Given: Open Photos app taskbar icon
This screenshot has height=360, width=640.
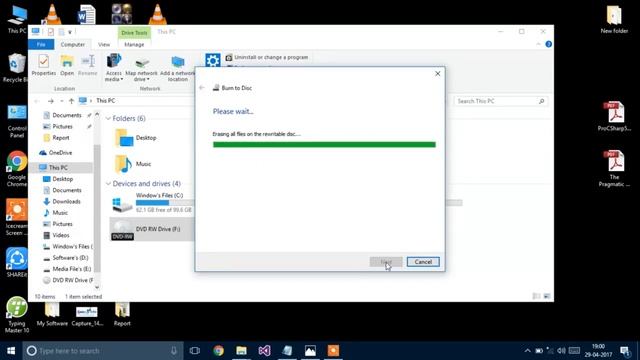Looking at the screenshot, I should click(310, 351).
